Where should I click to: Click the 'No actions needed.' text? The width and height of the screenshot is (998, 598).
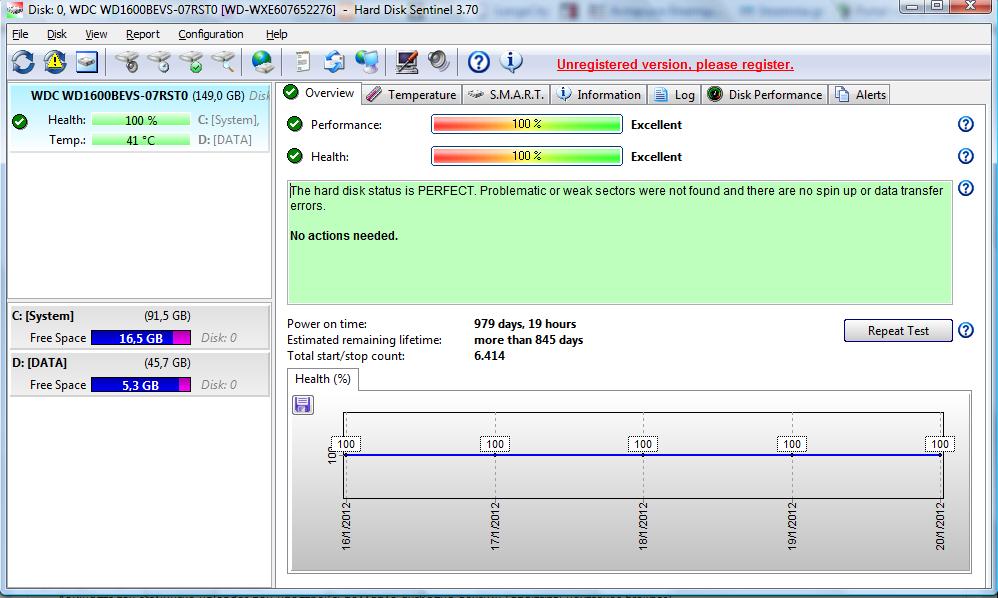pos(344,235)
